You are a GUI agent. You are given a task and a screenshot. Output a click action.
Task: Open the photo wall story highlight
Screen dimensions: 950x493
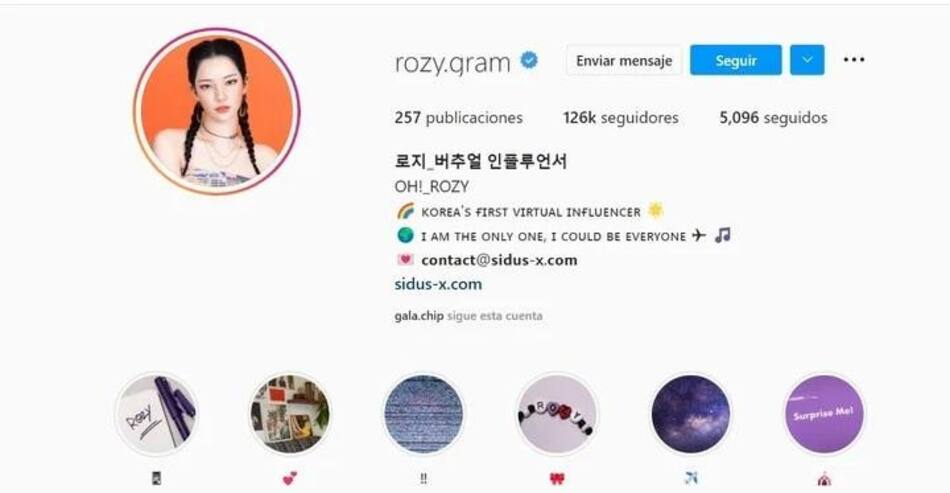(290, 414)
